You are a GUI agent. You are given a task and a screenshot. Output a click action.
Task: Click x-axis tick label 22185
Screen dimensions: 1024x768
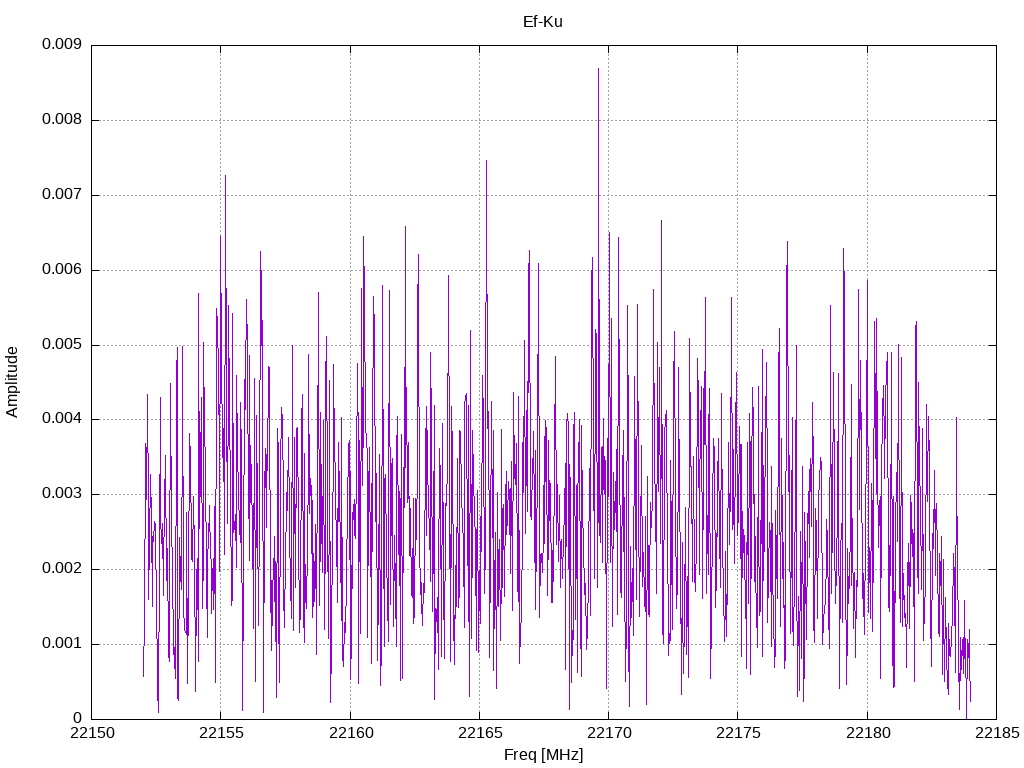[x=997, y=733]
